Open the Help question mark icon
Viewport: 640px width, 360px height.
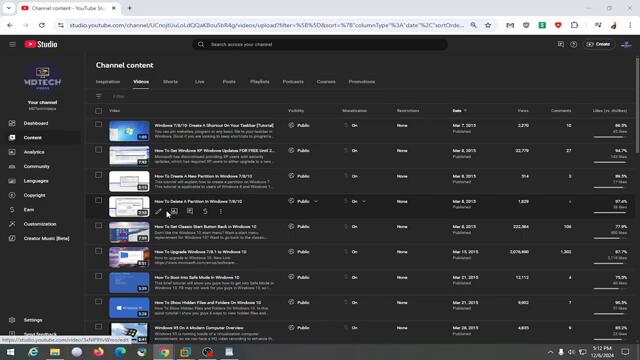(573, 44)
